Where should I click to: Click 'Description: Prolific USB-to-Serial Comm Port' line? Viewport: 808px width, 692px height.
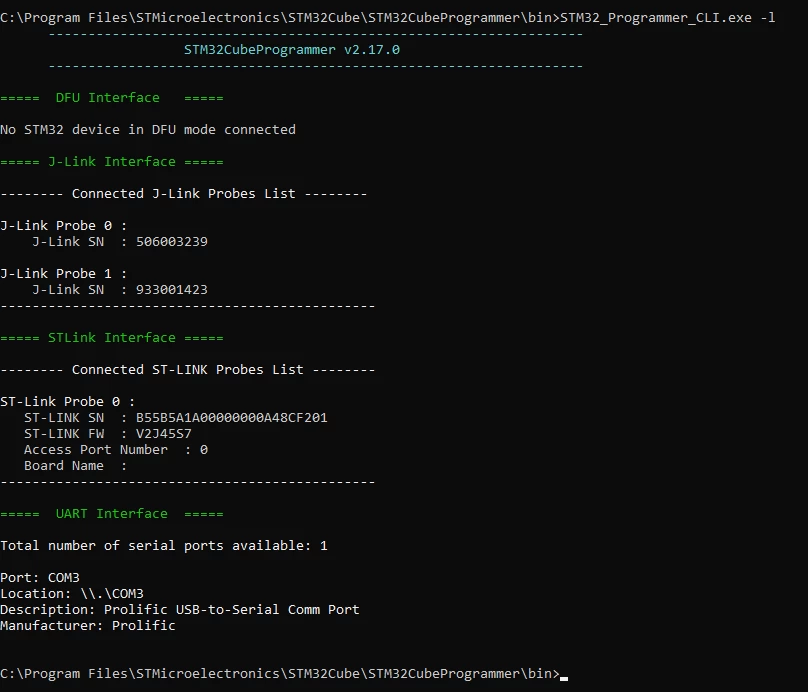tap(180, 610)
